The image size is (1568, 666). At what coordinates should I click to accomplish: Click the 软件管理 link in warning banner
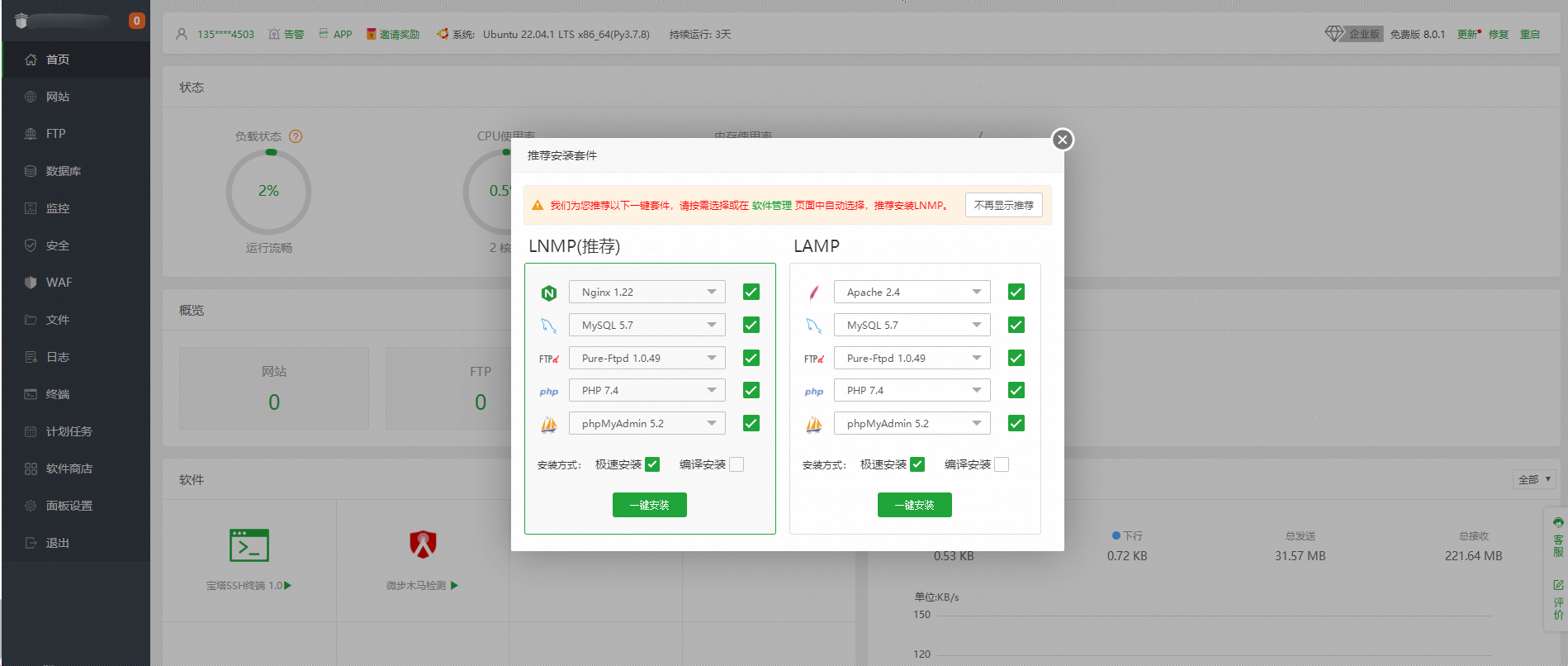click(772, 205)
